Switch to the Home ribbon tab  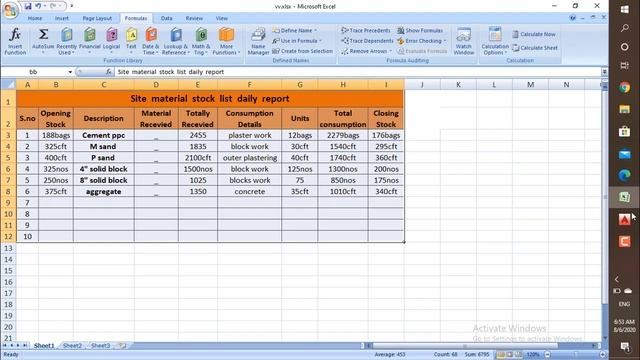[35, 18]
